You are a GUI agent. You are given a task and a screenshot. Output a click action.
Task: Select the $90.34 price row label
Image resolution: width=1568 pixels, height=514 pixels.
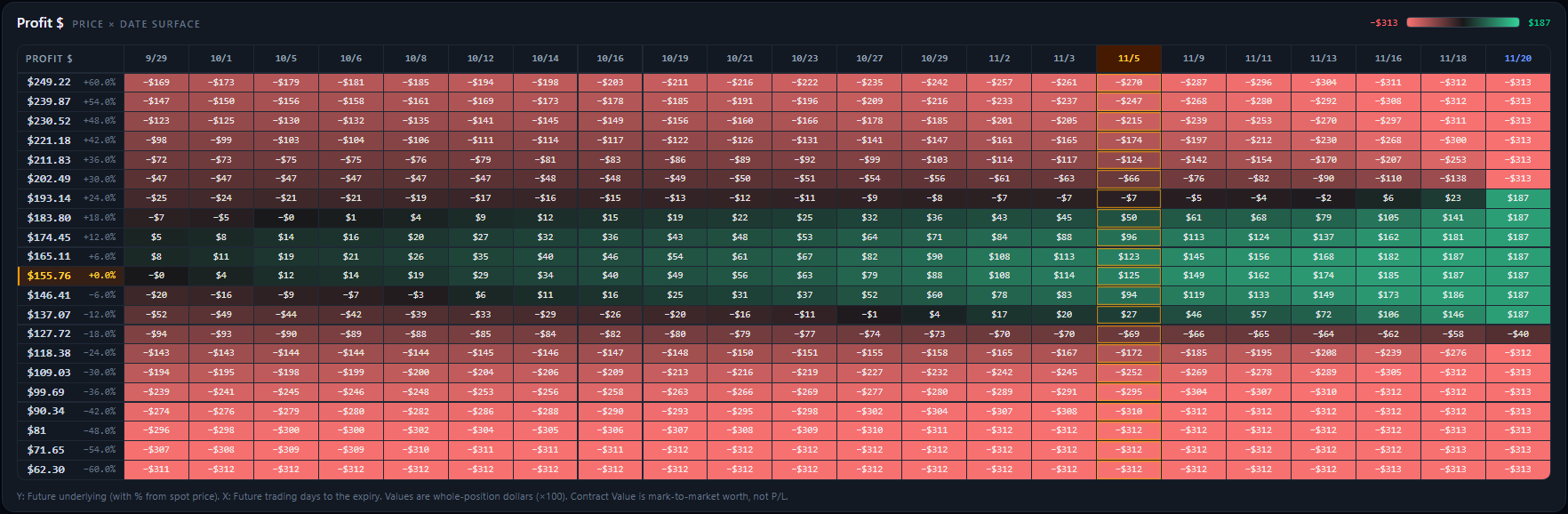point(71,411)
